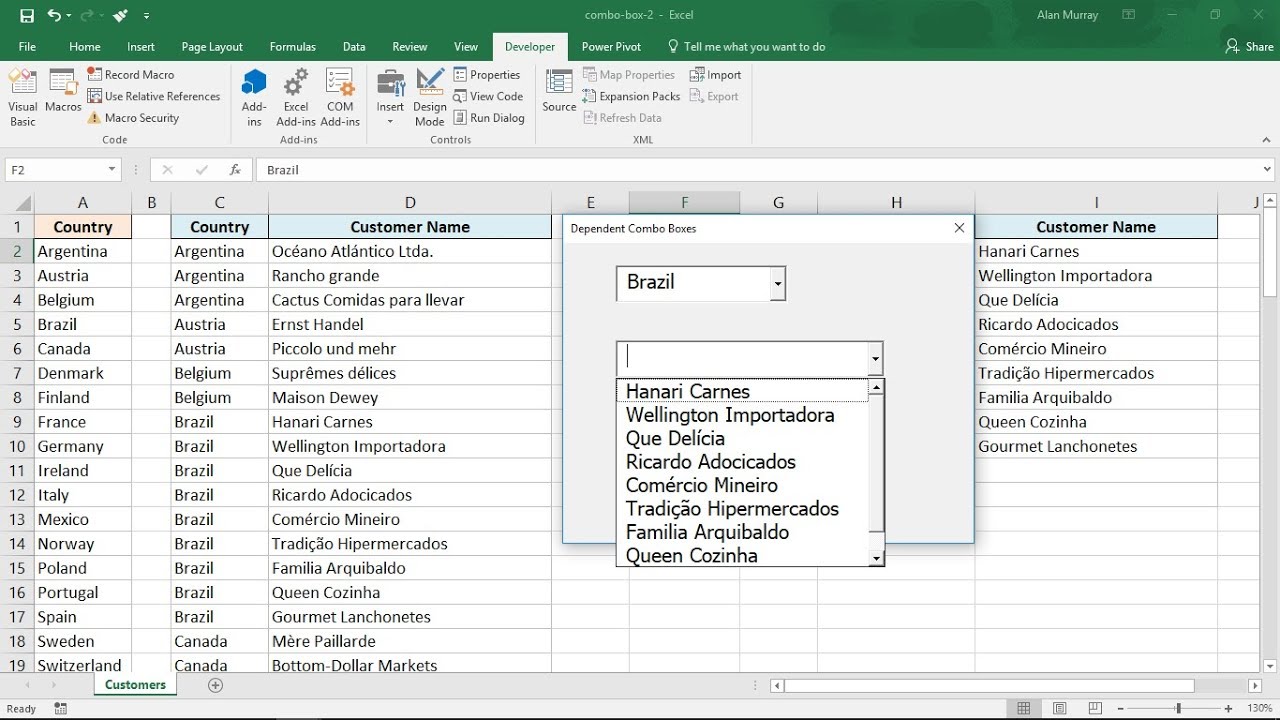Switch to the Power Pivot tab

click(610, 46)
